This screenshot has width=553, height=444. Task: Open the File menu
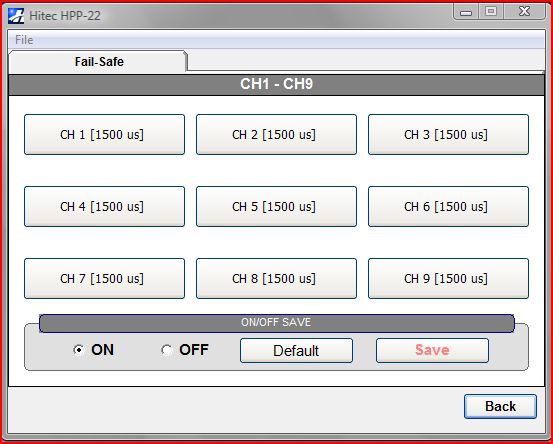click(24, 40)
